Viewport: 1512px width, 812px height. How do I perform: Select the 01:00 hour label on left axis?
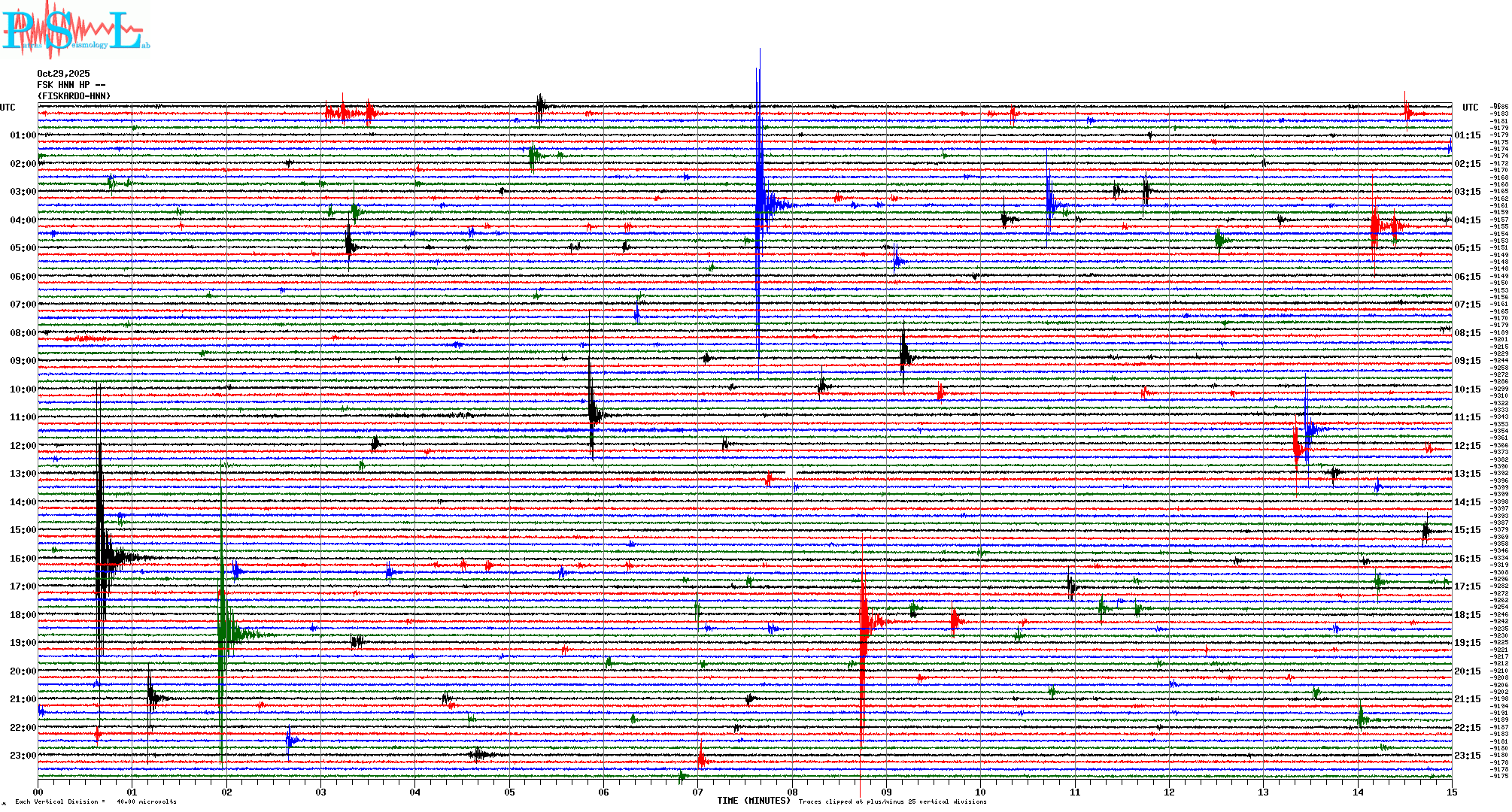[23, 135]
